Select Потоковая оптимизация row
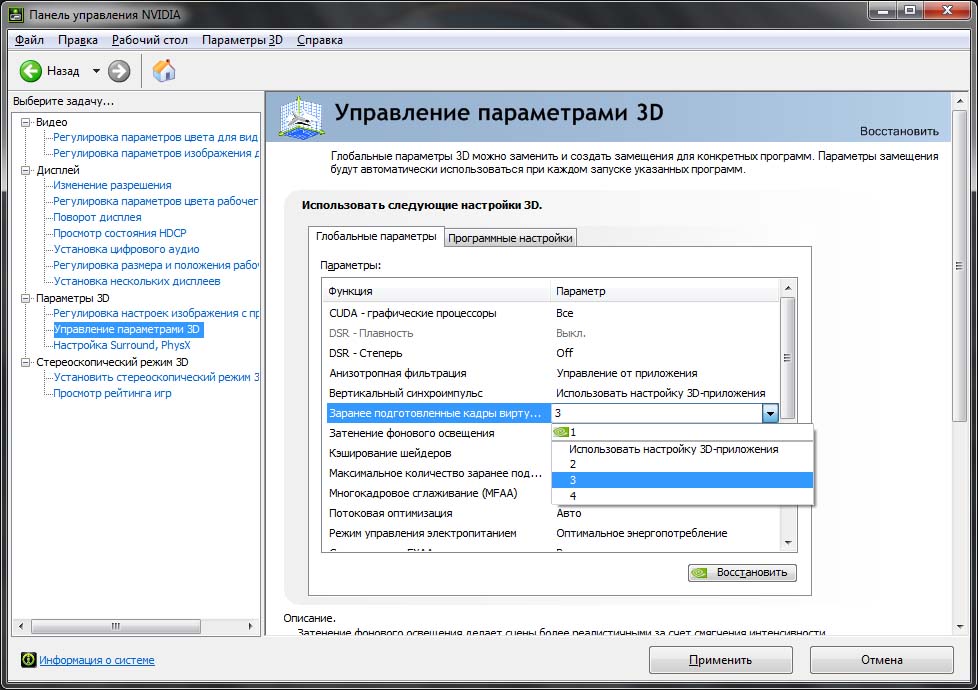The image size is (978, 690). (x=552, y=513)
